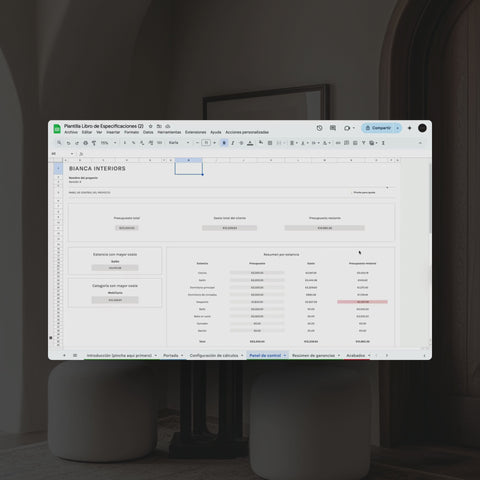The height and width of the screenshot is (480, 480).
Task: Format selection as currency
Action: pyautogui.click(x=125, y=143)
